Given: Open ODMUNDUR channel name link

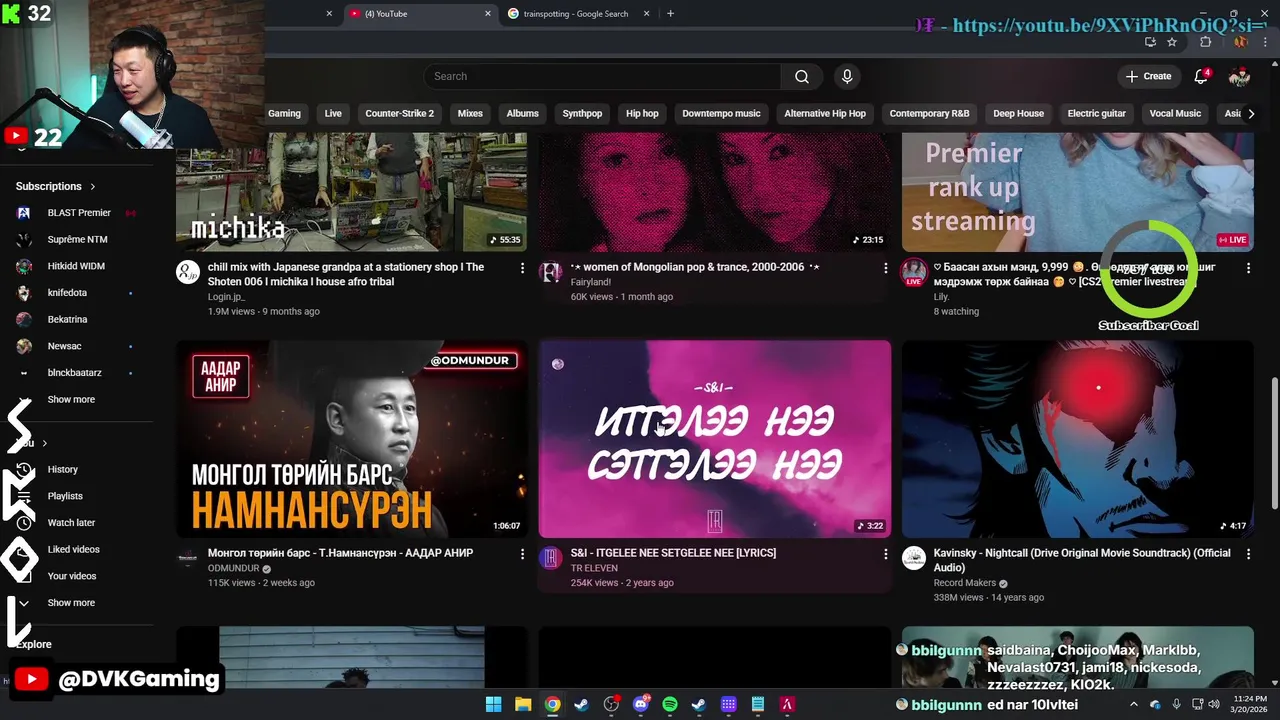Looking at the screenshot, I should click(x=233, y=568).
